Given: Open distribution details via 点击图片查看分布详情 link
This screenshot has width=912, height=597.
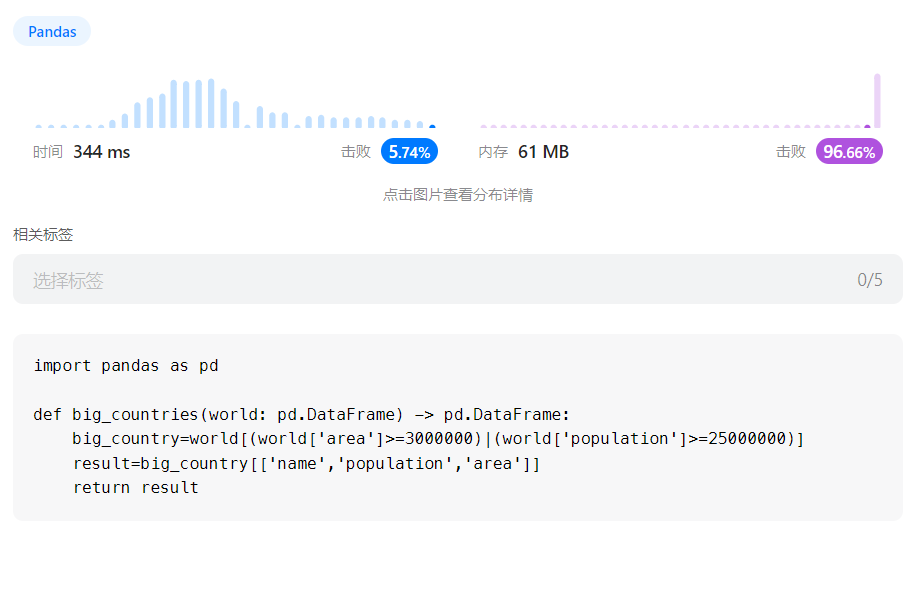Looking at the screenshot, I should [457, 194].
